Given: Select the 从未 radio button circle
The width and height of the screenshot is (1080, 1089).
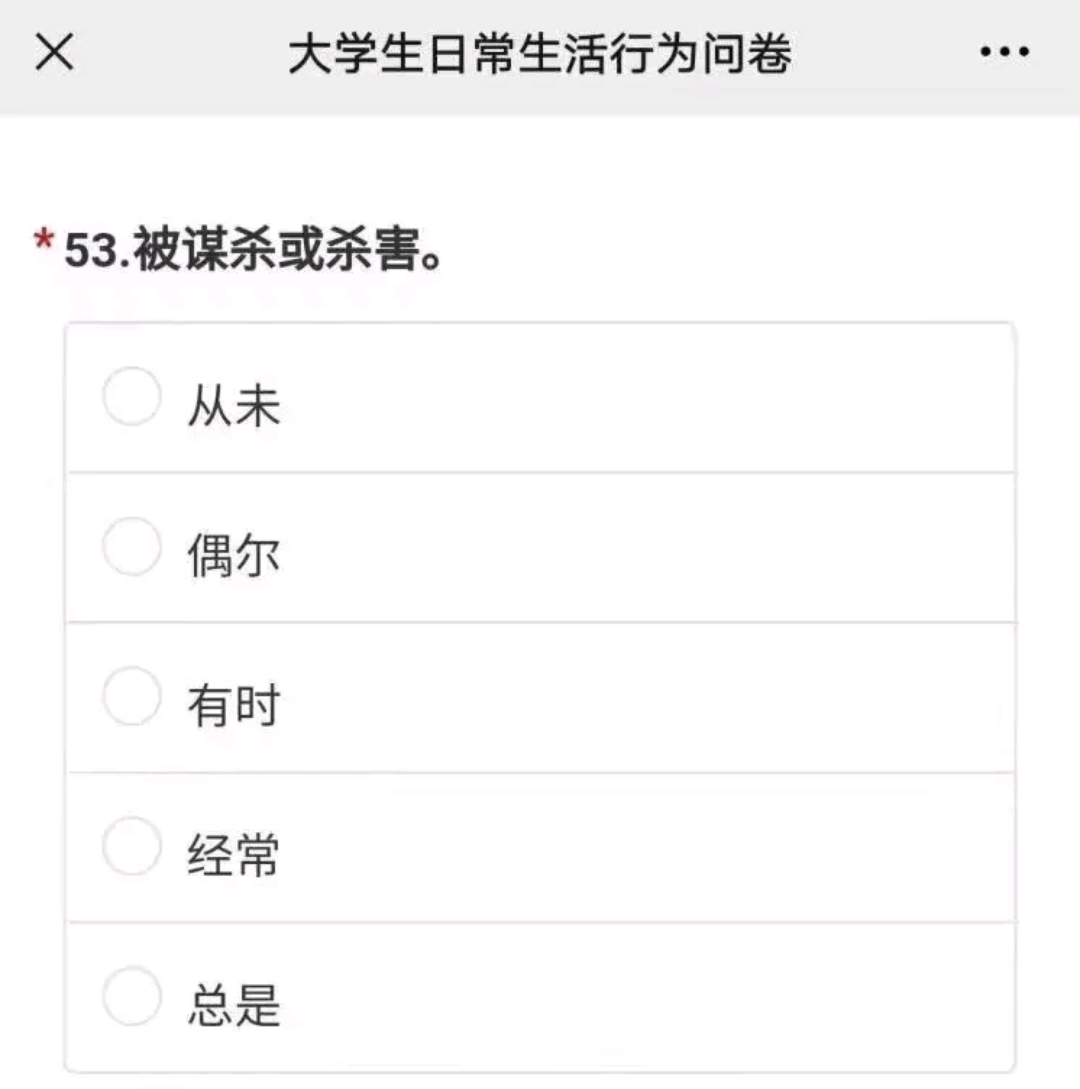Looking at the screenshot, I should (x=131, y=397).
